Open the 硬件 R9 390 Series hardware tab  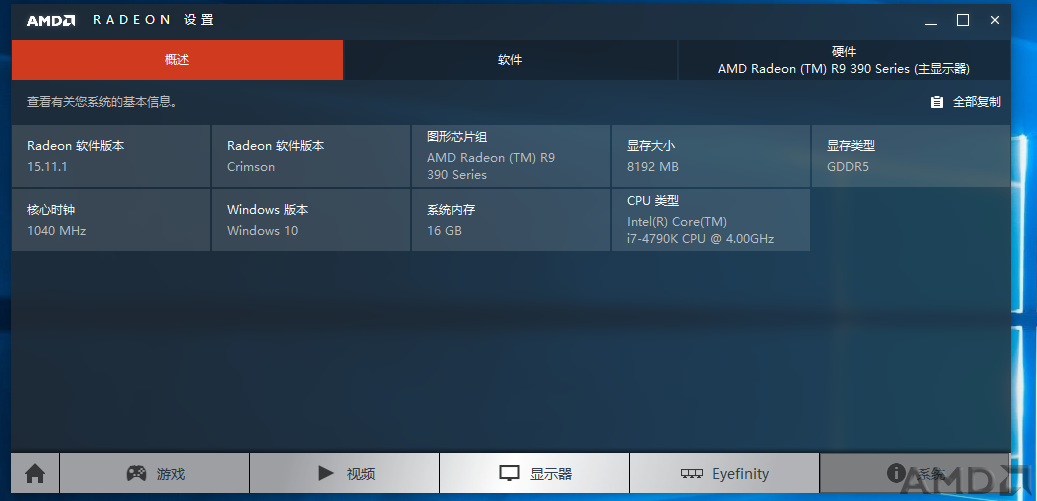(844, 60)
